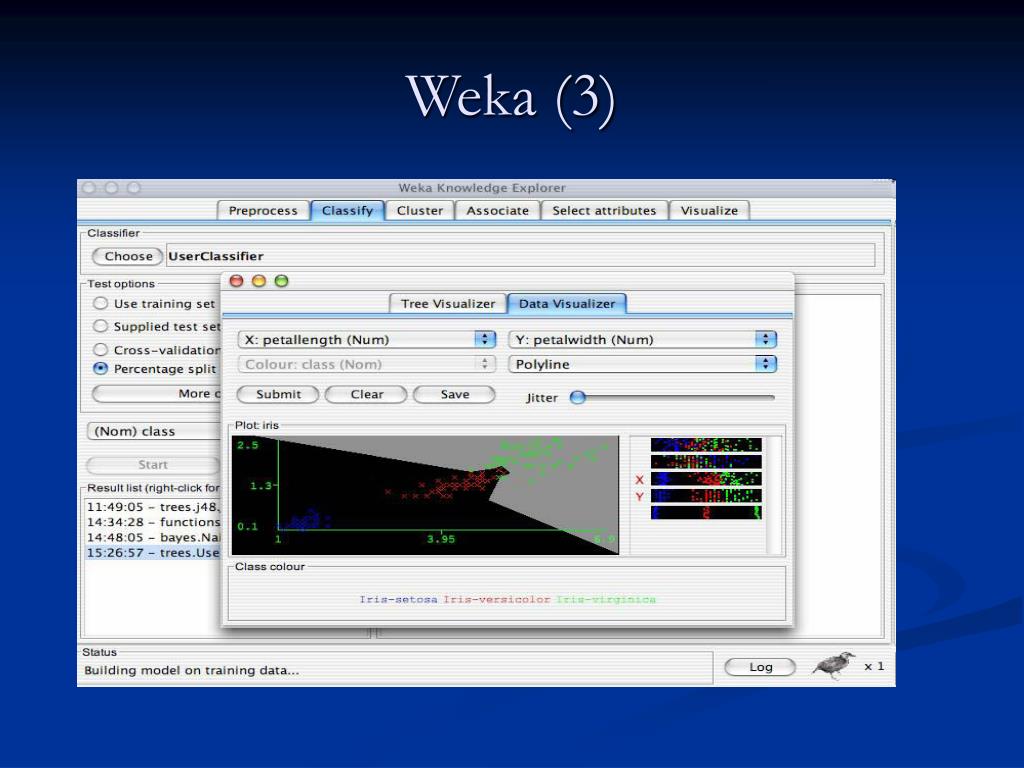
Task: Select the 15:26:57 trees.Use result entry
Action: pyautogui.click(x=153, y=552)
